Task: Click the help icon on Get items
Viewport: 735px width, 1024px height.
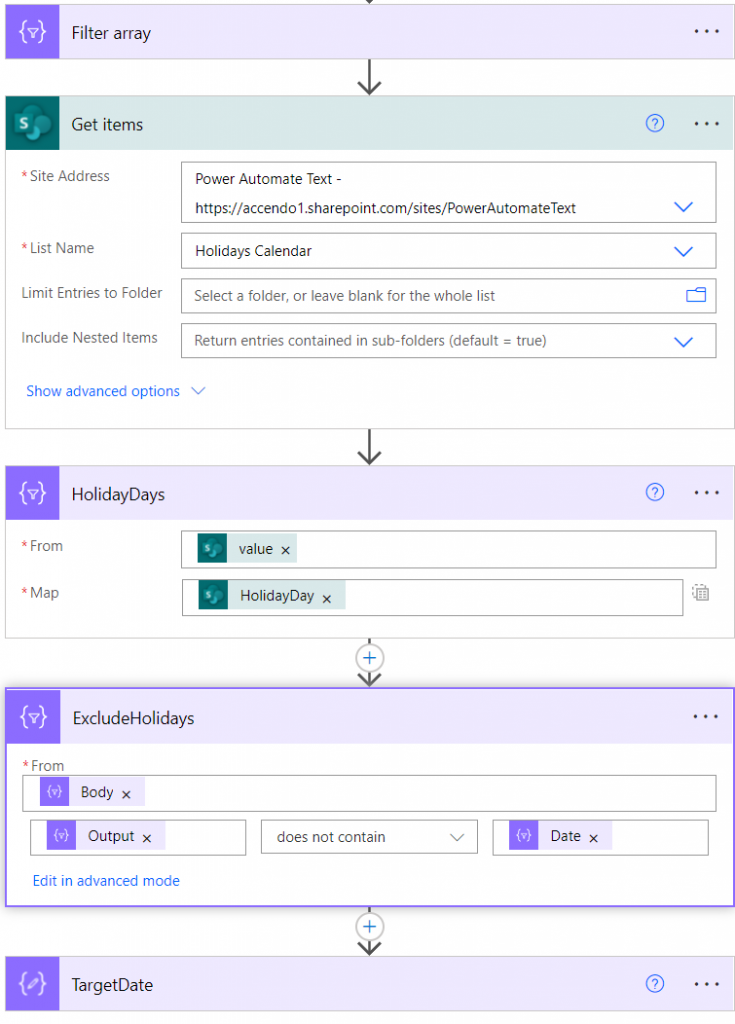Action: 655,123
